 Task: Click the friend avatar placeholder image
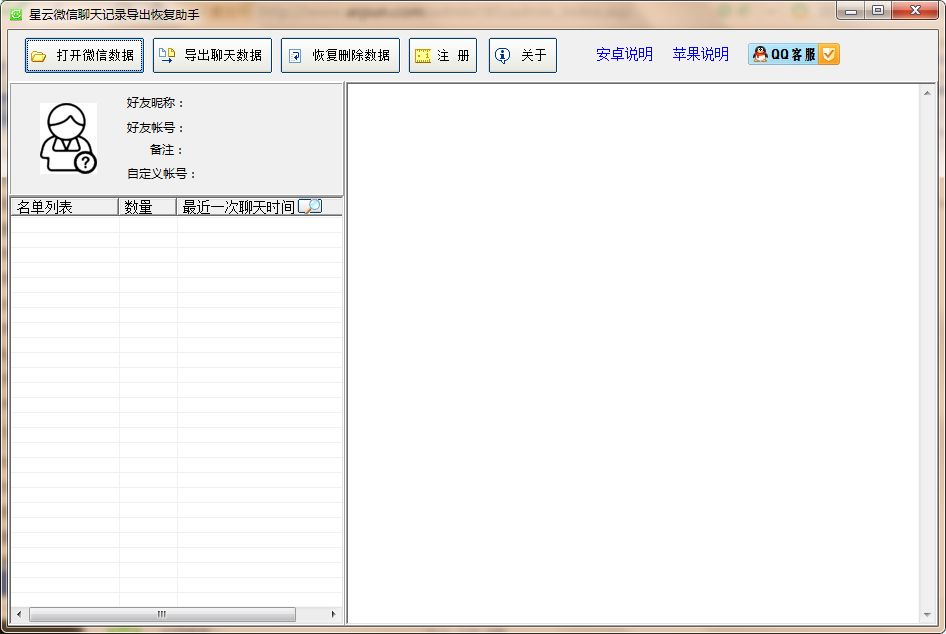[x=68, y=138]
